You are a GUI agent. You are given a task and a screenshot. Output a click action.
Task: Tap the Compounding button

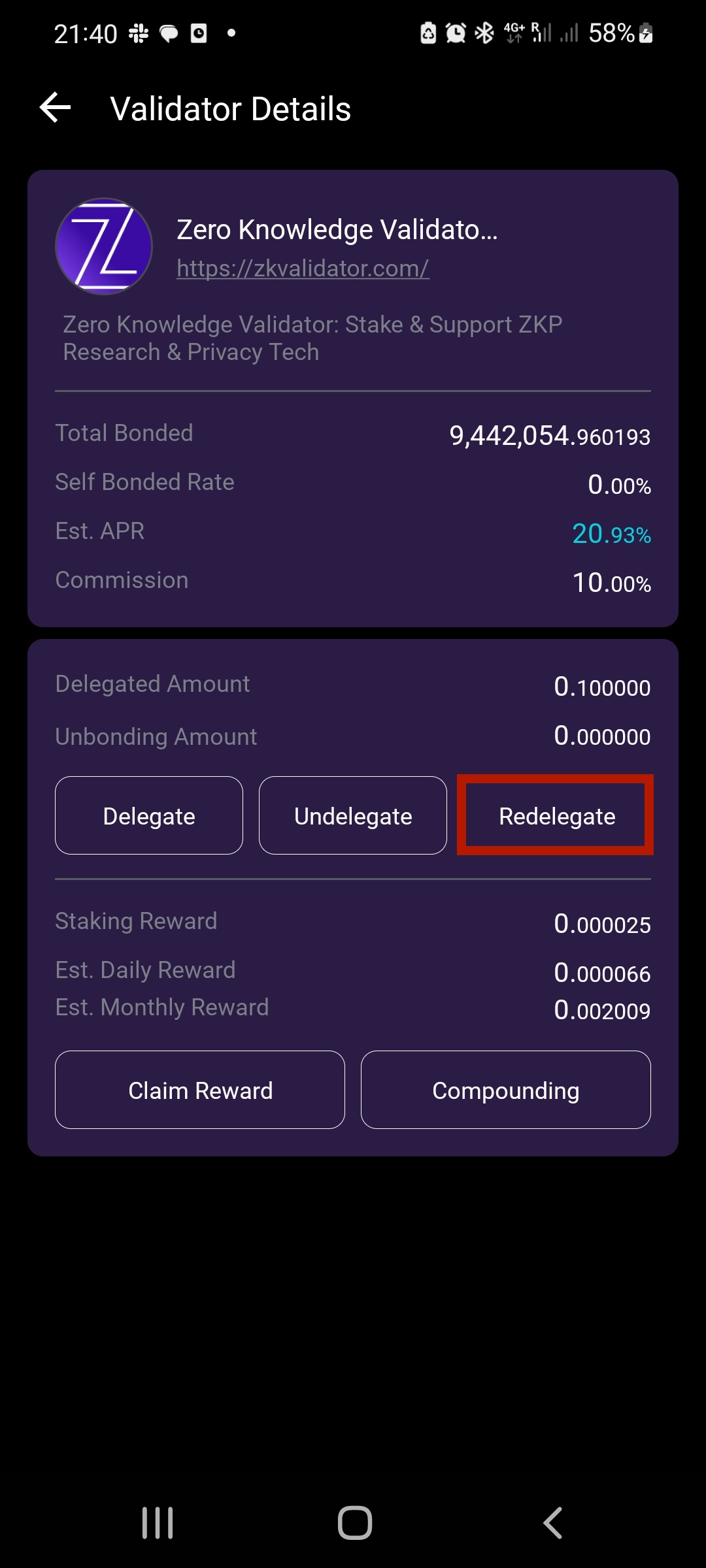[x=505, y=1090]
